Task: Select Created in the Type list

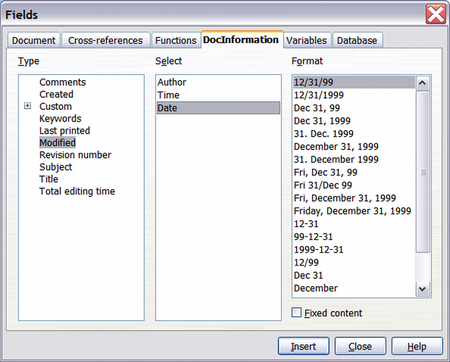Action: tap(56, 94)
